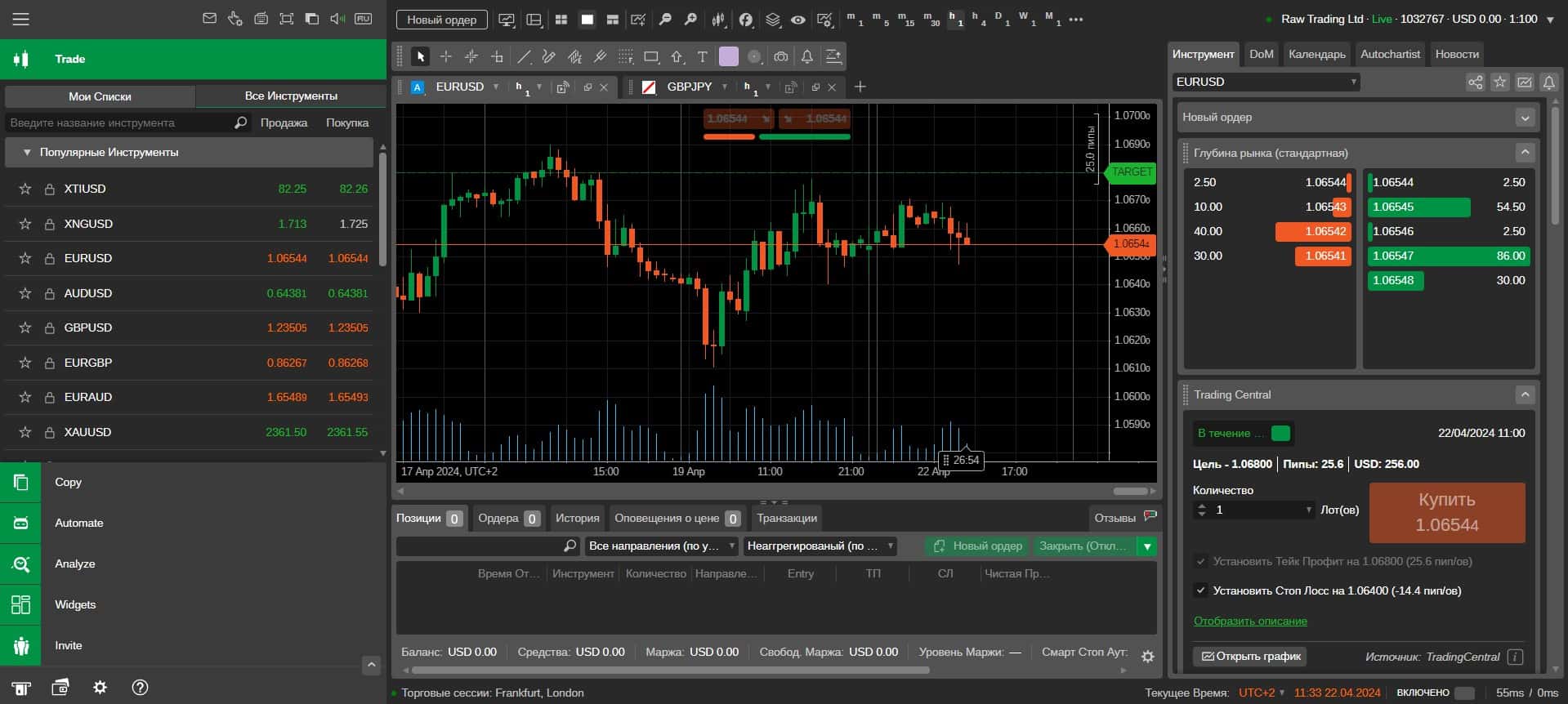Image resolution: width=1568 pixels, height=704 pixels.
Task: Focus the instrument name search field
Action: pos(121,123)
